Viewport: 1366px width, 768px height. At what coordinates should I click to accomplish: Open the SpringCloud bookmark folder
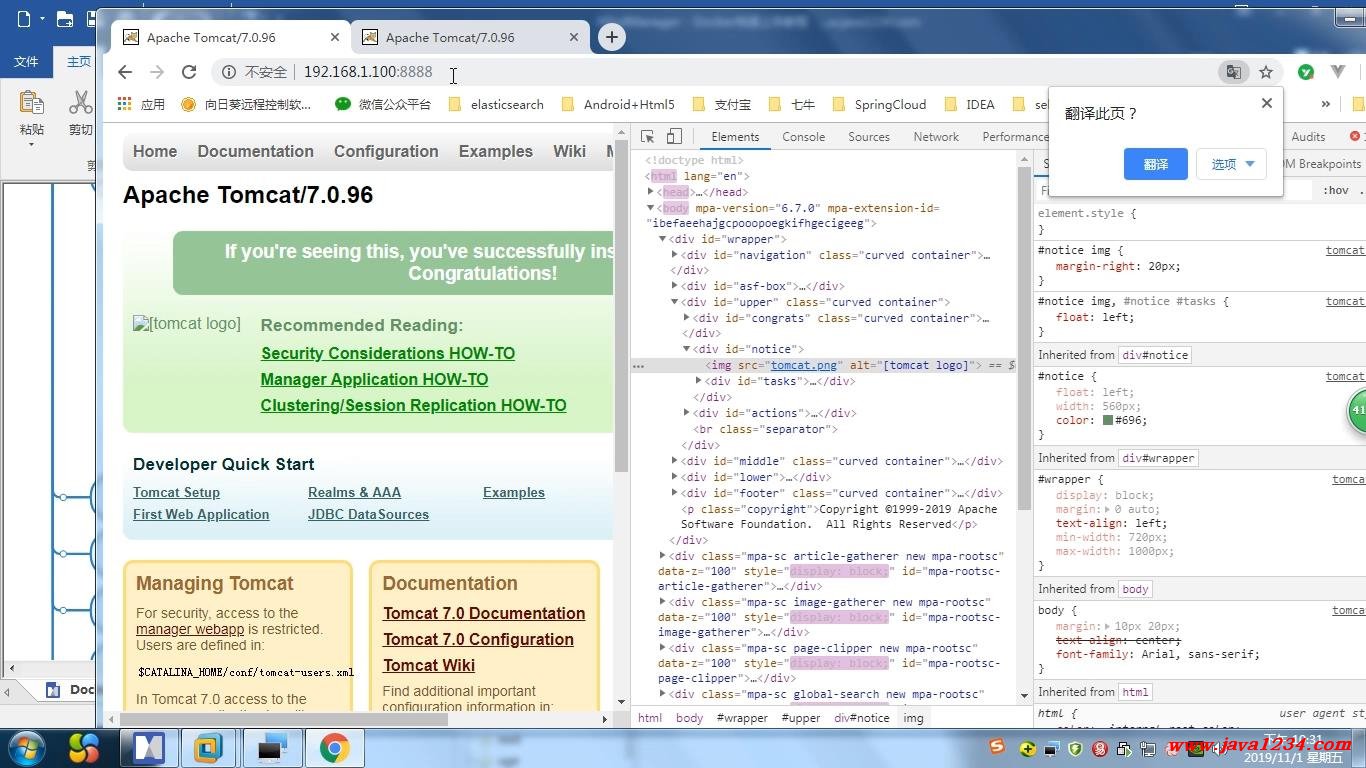(879, 104)
